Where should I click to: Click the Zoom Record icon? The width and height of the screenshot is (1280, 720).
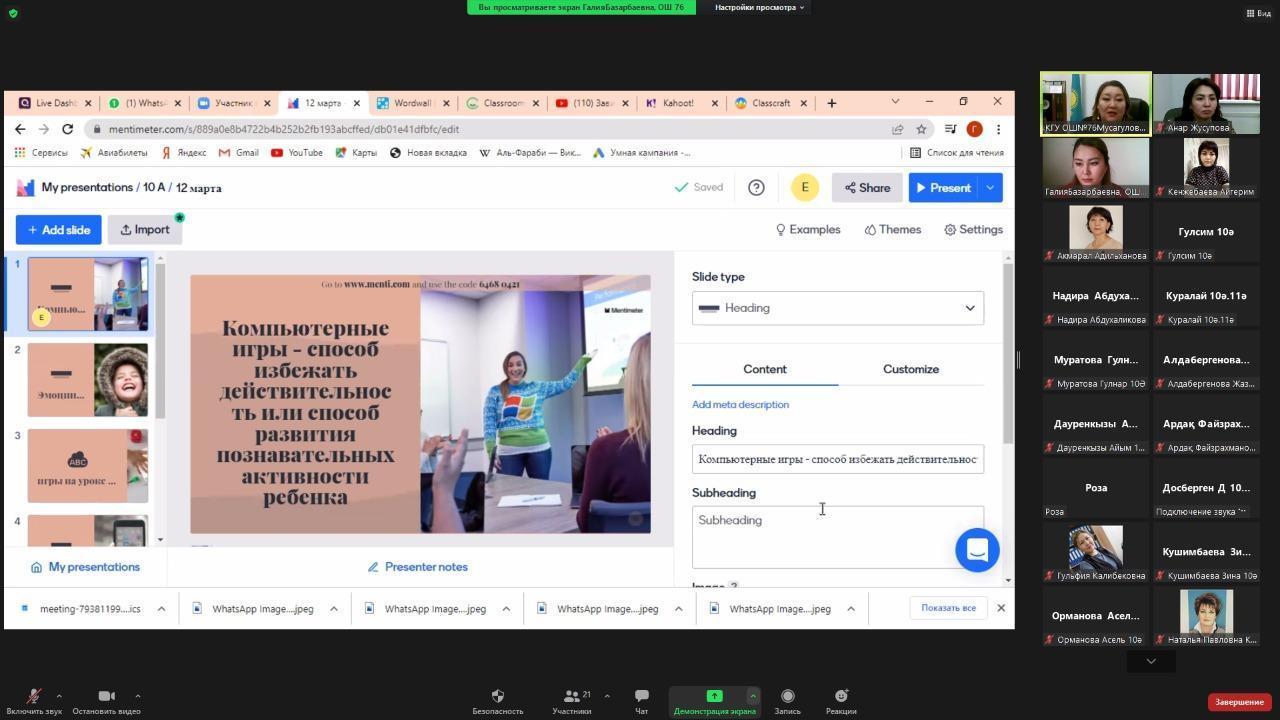pyautogui.click(x=787, y=696)
